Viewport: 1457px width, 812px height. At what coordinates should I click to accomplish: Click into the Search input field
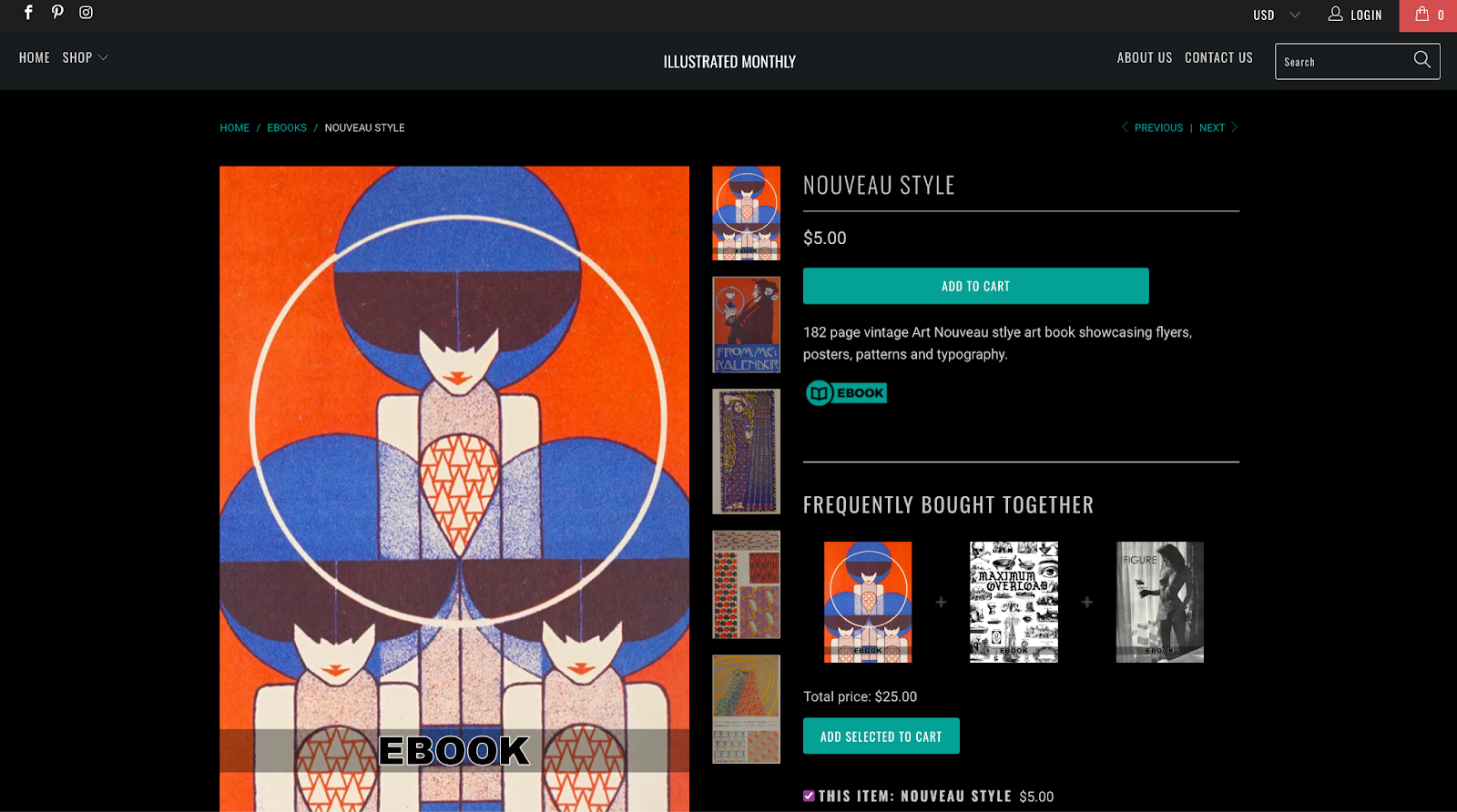click(x=1341, y=62)
